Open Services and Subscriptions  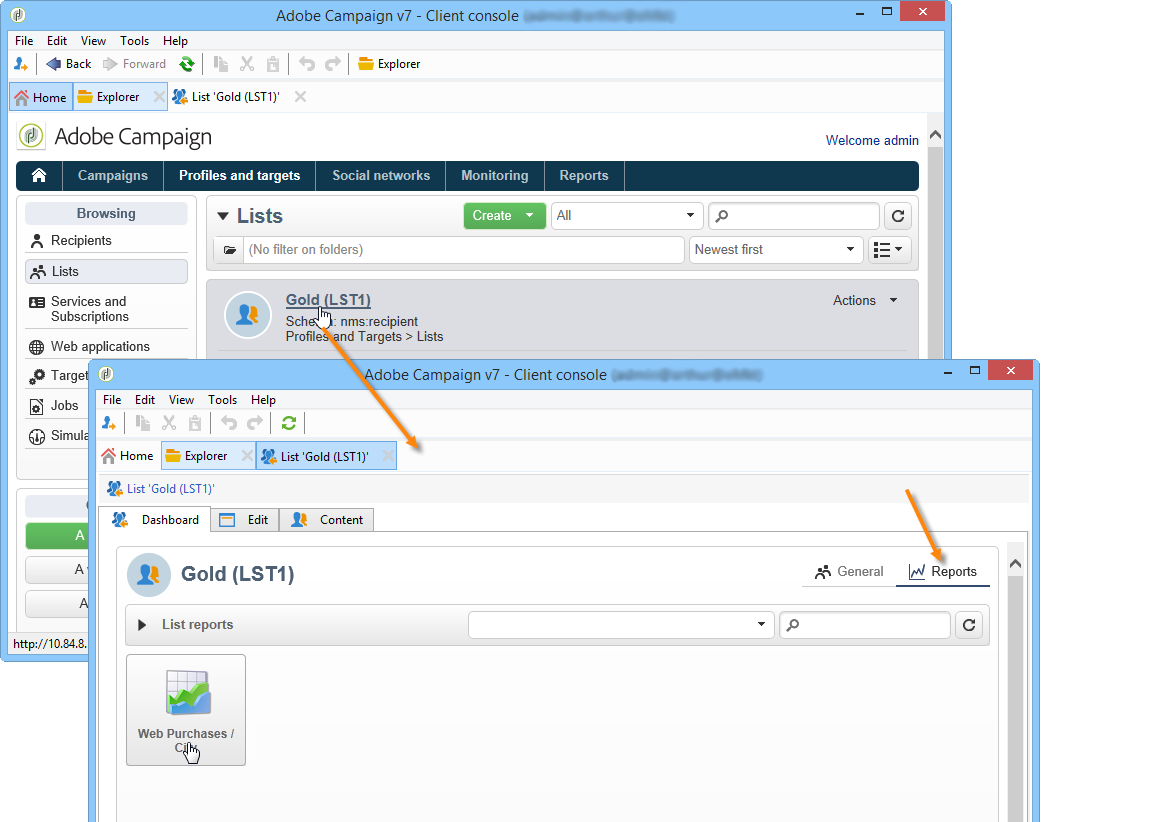pos(106,309)
